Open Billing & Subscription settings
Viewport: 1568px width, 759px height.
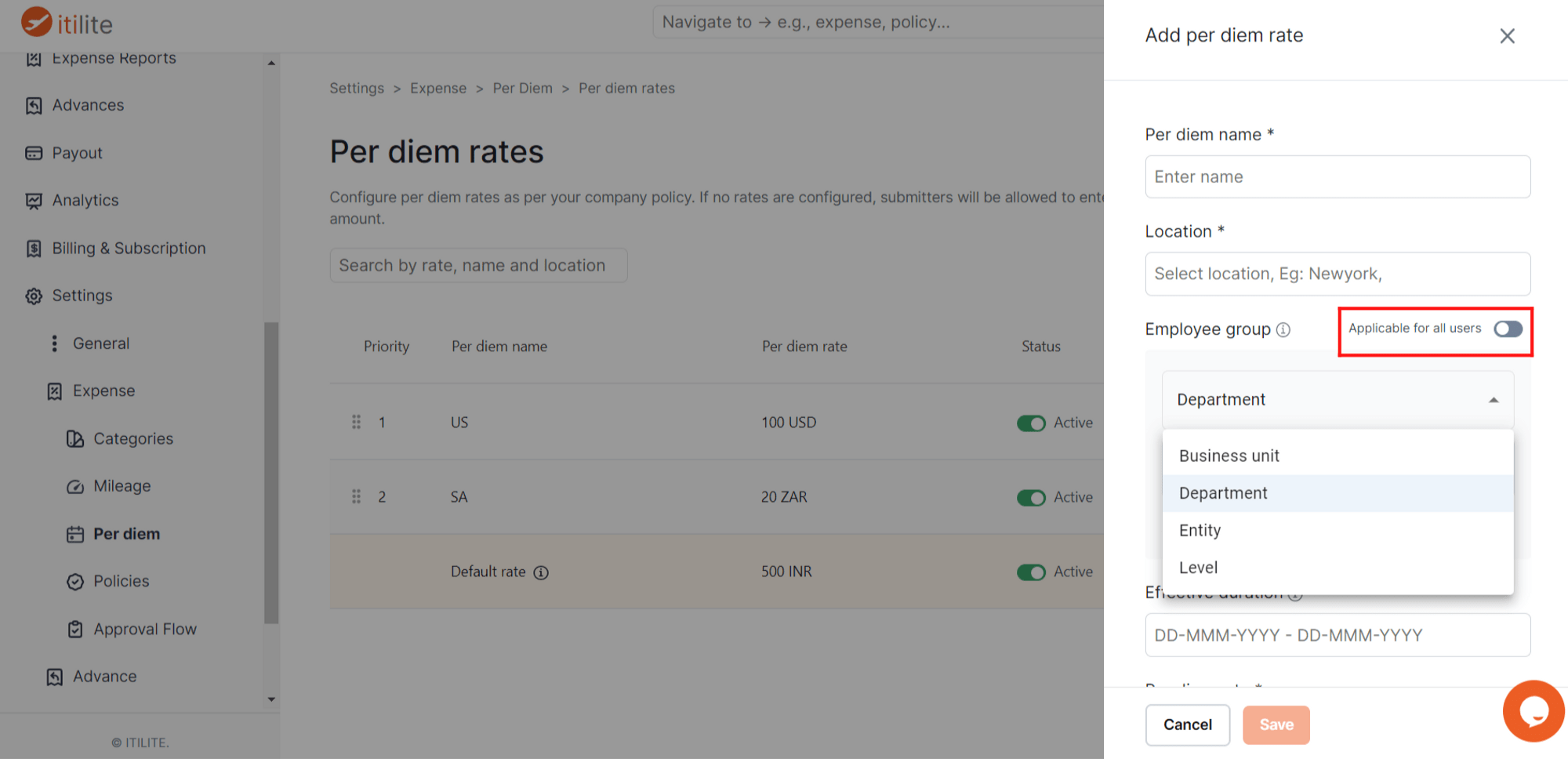click(x=128, y=248)
